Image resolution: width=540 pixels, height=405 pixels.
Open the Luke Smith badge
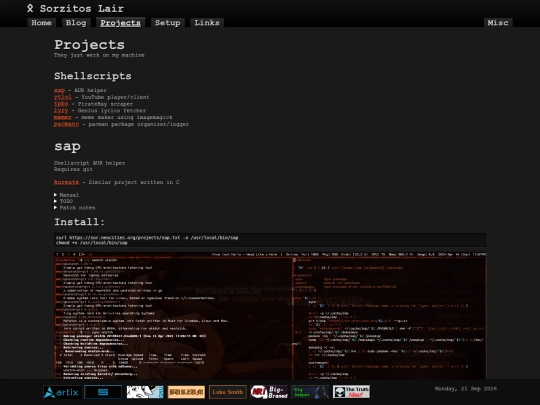(228, 392)
